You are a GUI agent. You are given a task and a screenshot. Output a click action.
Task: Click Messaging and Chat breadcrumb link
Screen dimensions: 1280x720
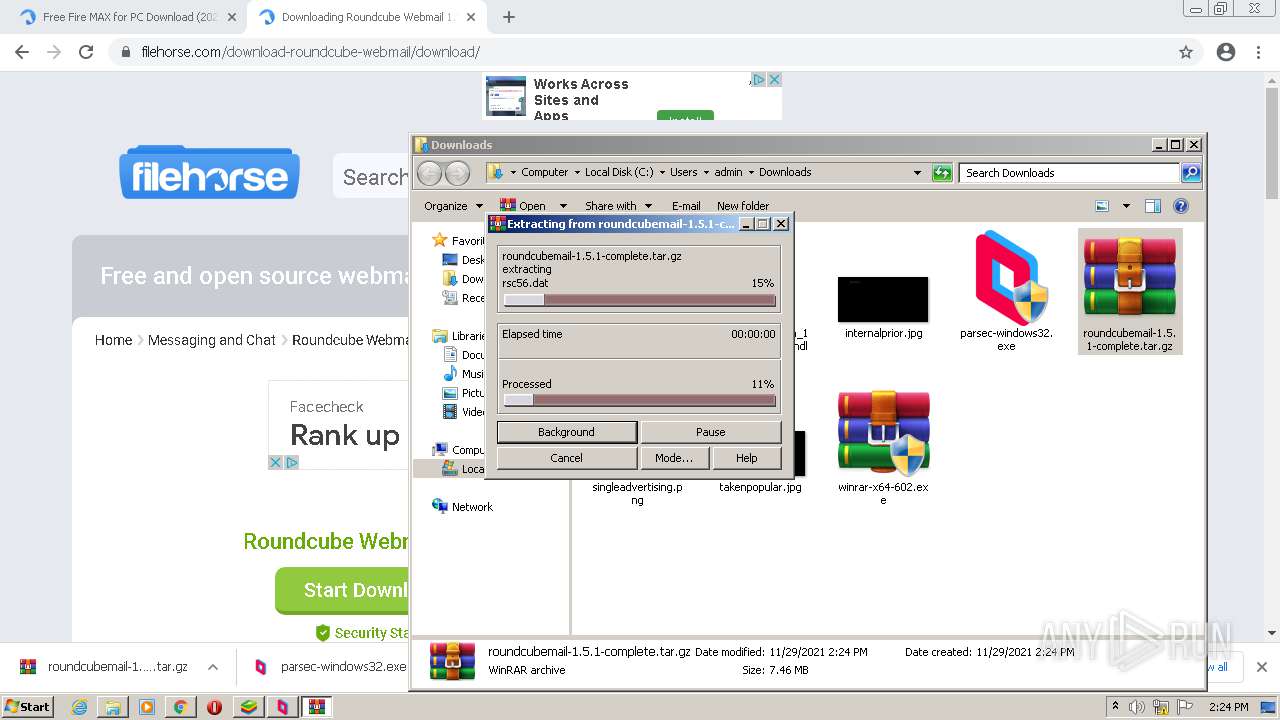pyautogui.click(x=211, y=340)
